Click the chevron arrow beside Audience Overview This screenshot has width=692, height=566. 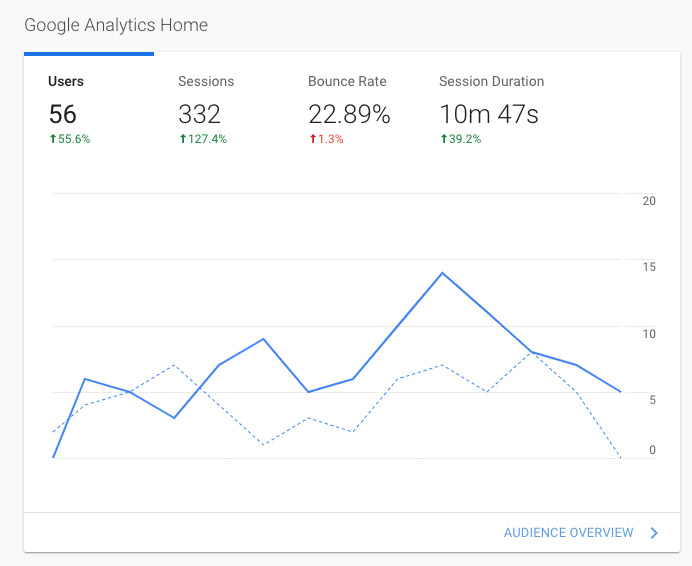[654, 533]
